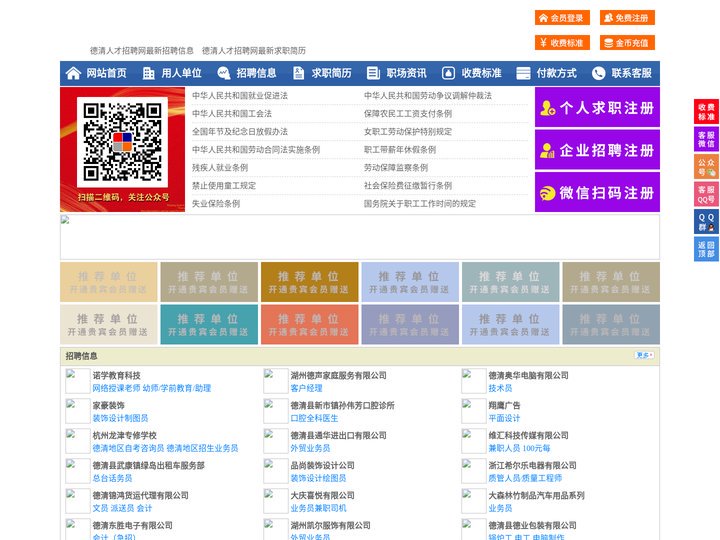The width and height of the screenshot is (720, 540).
Task: Open the 平面设计 job link
Action: point(504,418)
